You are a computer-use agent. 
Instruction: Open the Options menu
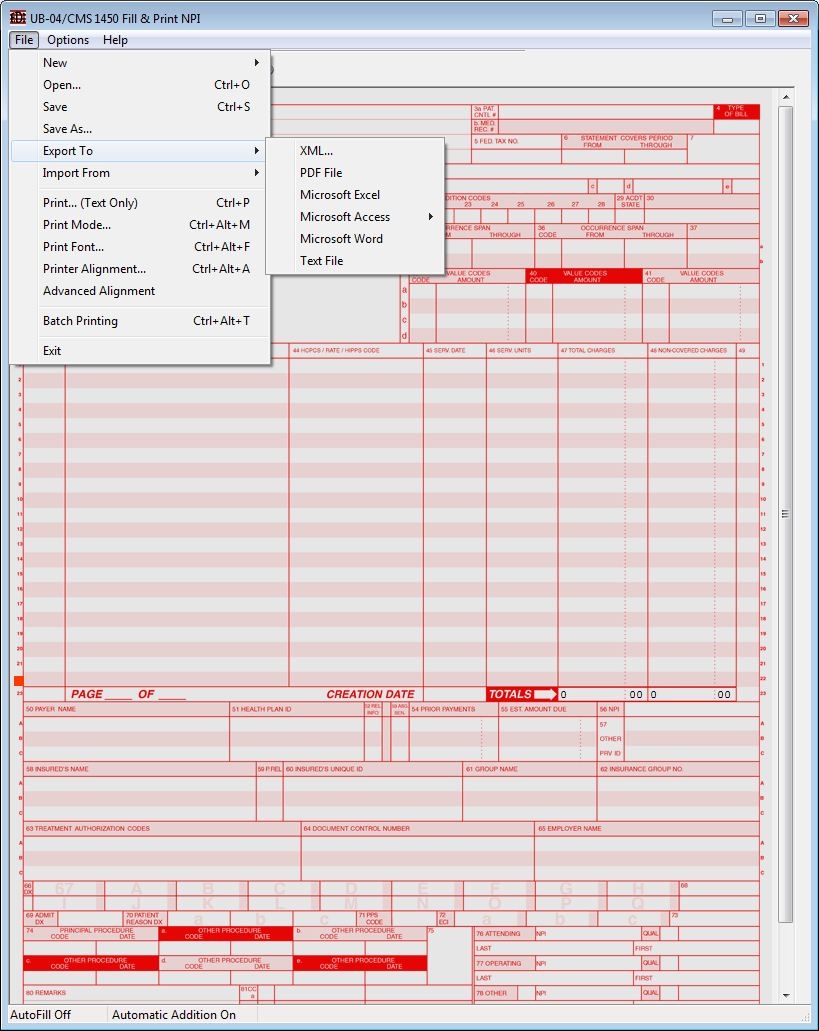pos(68,40)
